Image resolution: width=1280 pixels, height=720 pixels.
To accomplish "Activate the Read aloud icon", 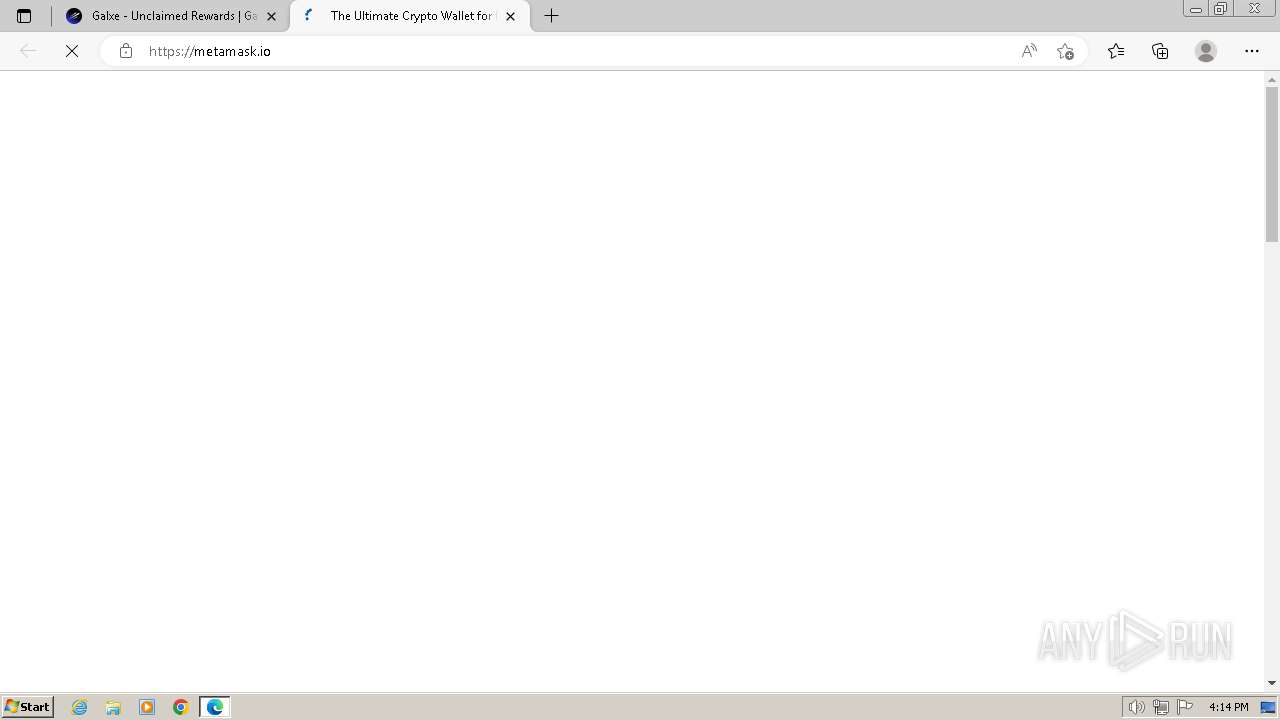I will [x=1029, y=51].
